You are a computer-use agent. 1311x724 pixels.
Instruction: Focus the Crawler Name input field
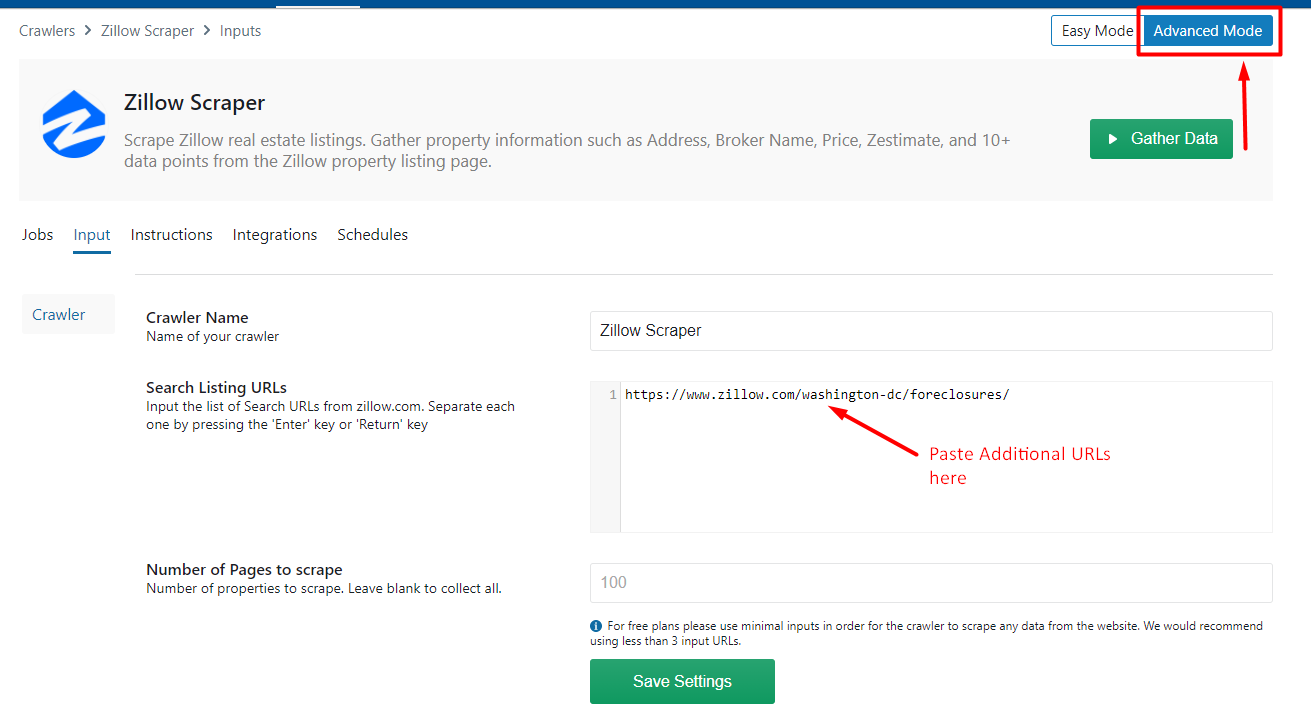931,330
